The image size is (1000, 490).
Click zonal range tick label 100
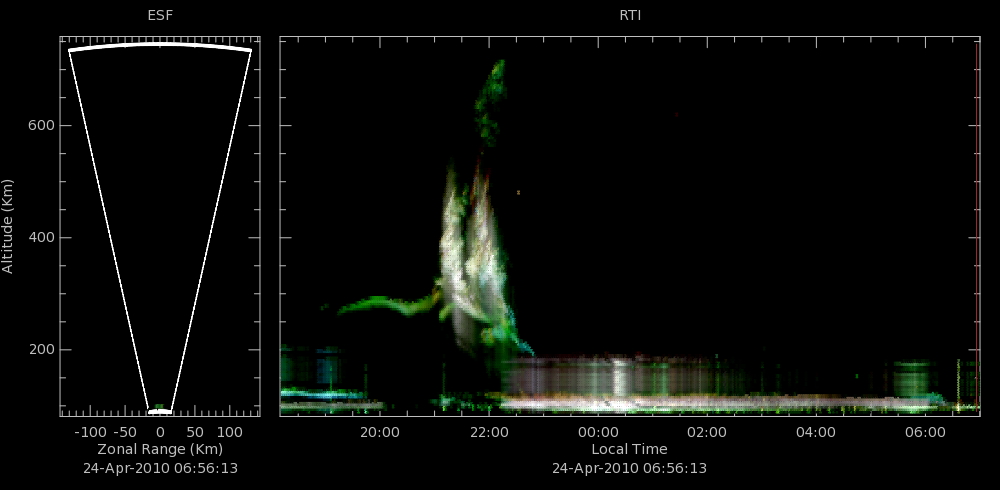coord(230,433)
